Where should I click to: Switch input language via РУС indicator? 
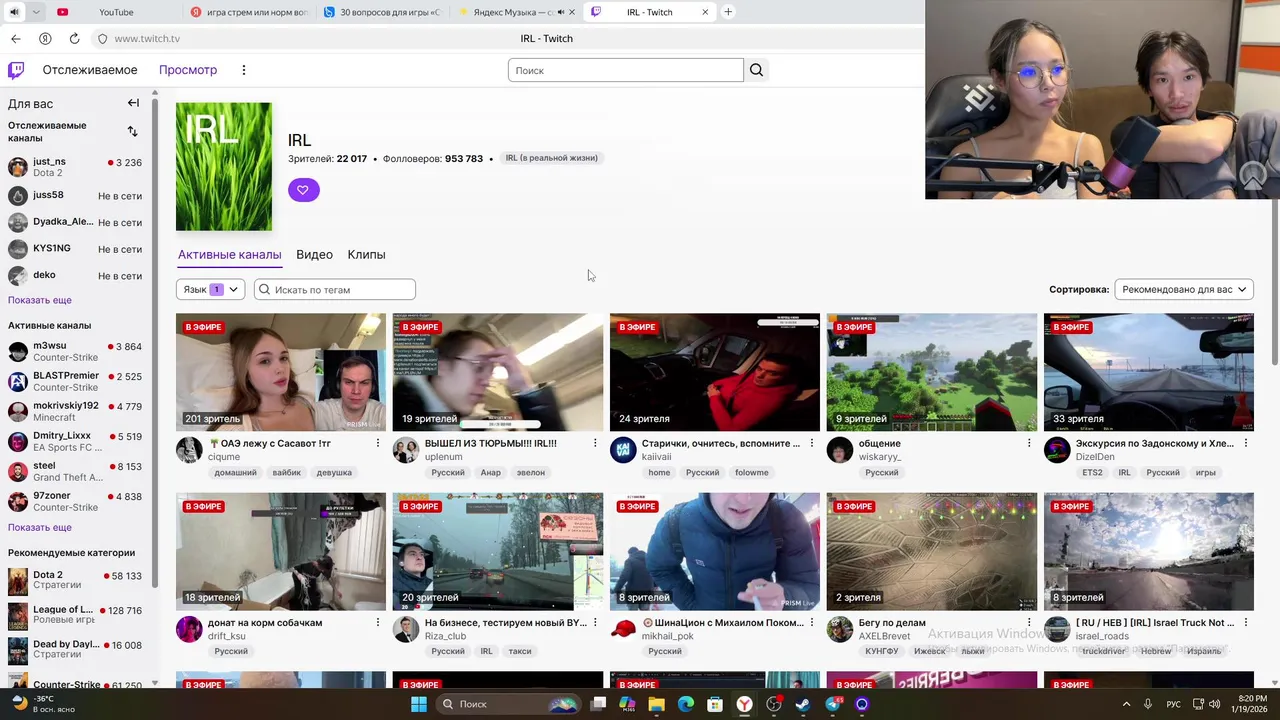(x=1174, y=704)
